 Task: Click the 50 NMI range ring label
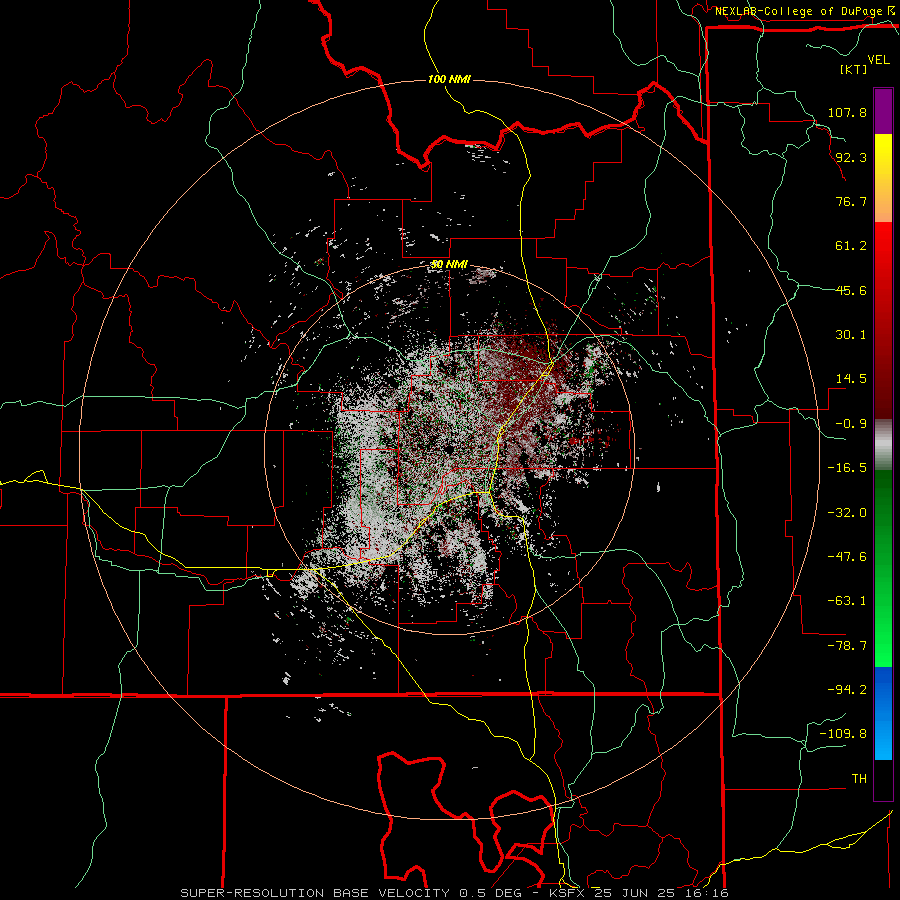pyautogui.click(x=449, y=265)
